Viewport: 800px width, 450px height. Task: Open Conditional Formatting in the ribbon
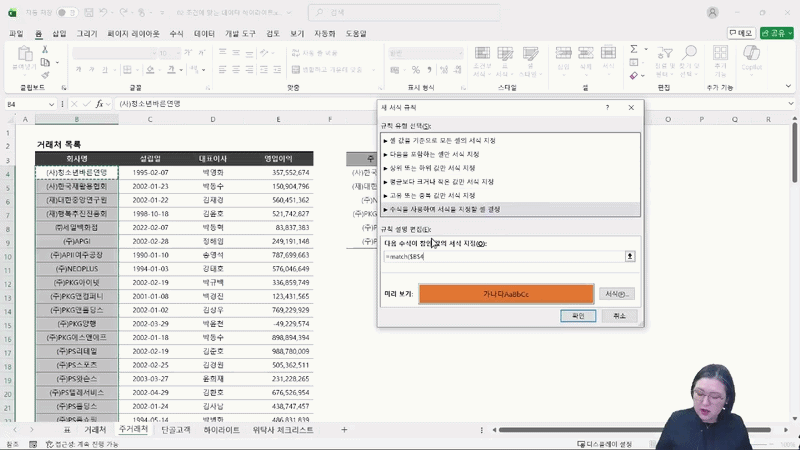coord(482,62)
